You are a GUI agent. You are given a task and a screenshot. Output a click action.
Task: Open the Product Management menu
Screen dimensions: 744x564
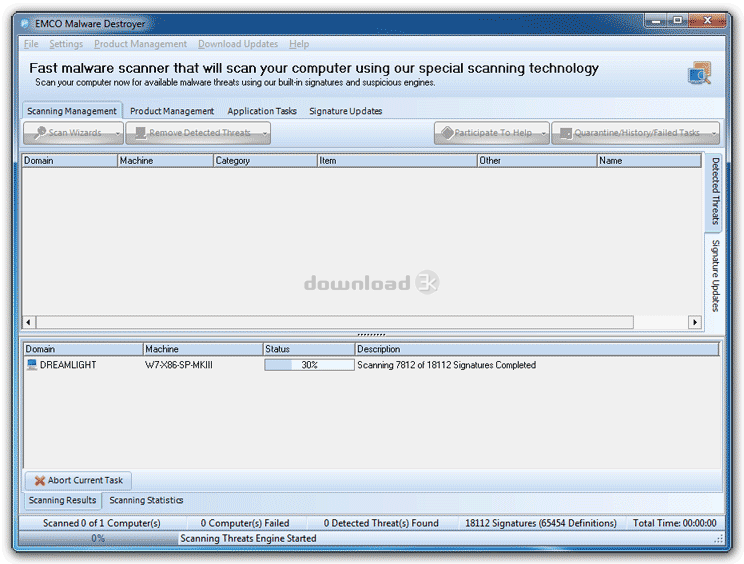coord(140,44)
